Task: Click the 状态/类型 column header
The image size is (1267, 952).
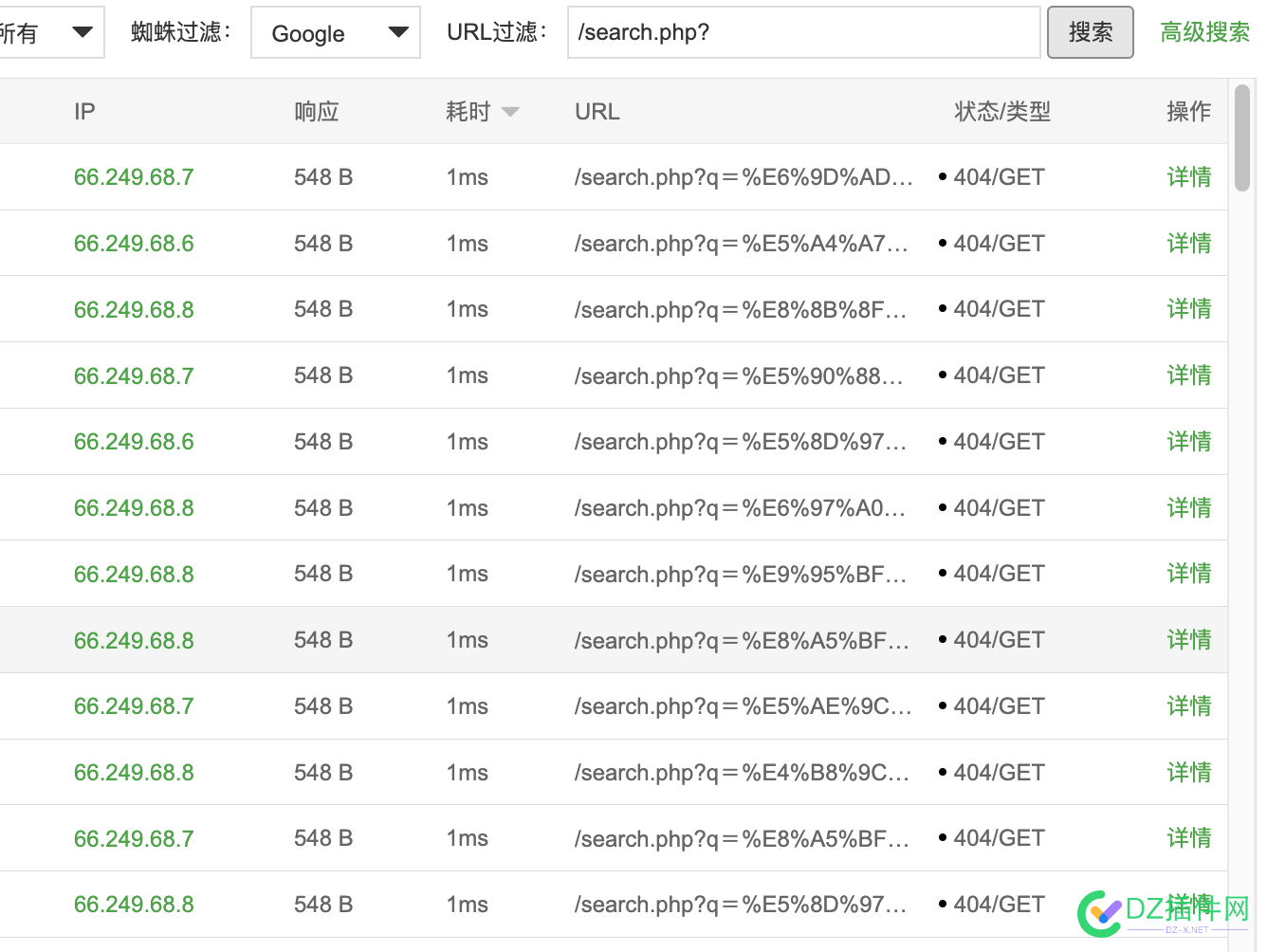Action: [x=1002, y=112]
